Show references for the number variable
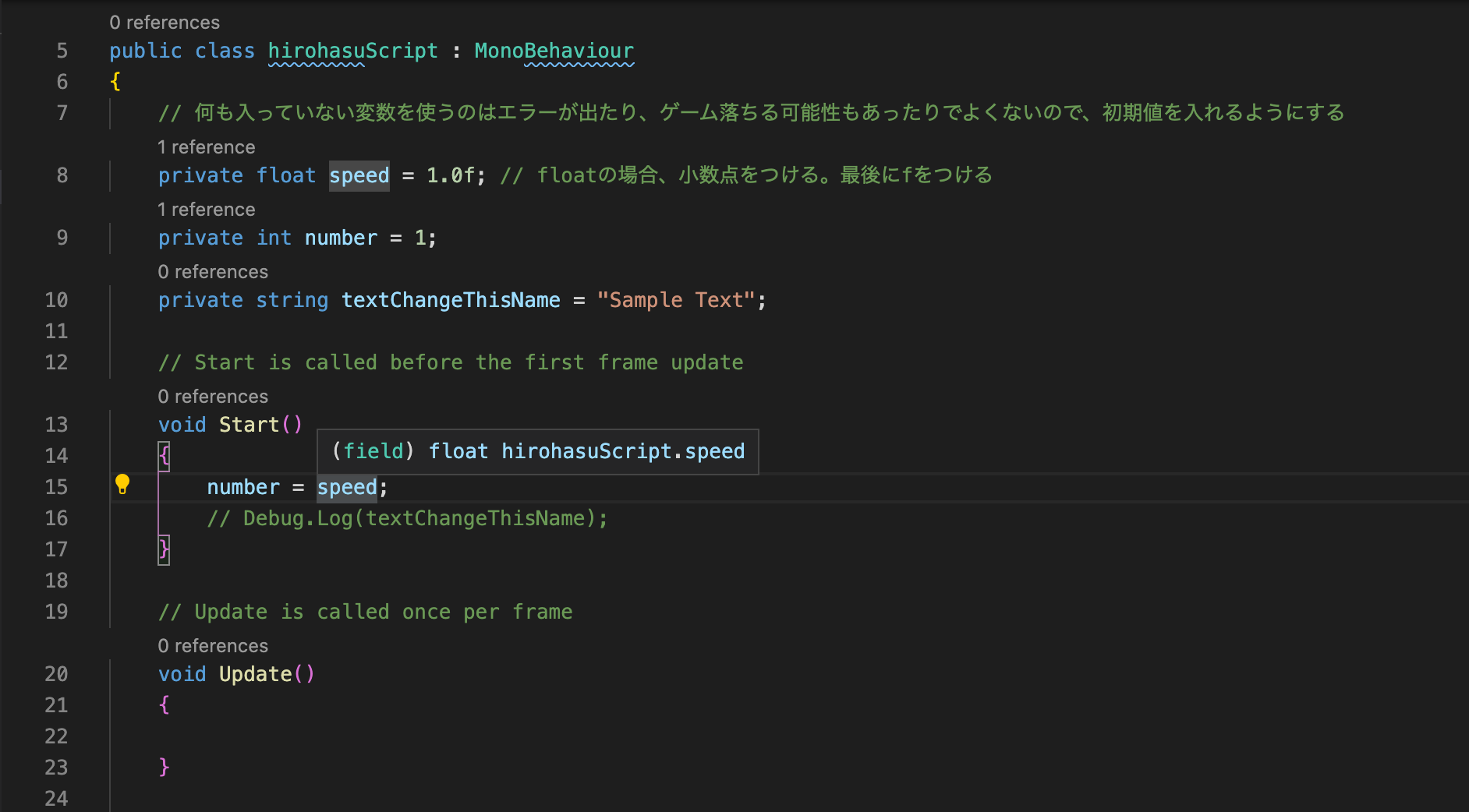This screenshot has height=812, width=1469. click(x=206, y=209)
